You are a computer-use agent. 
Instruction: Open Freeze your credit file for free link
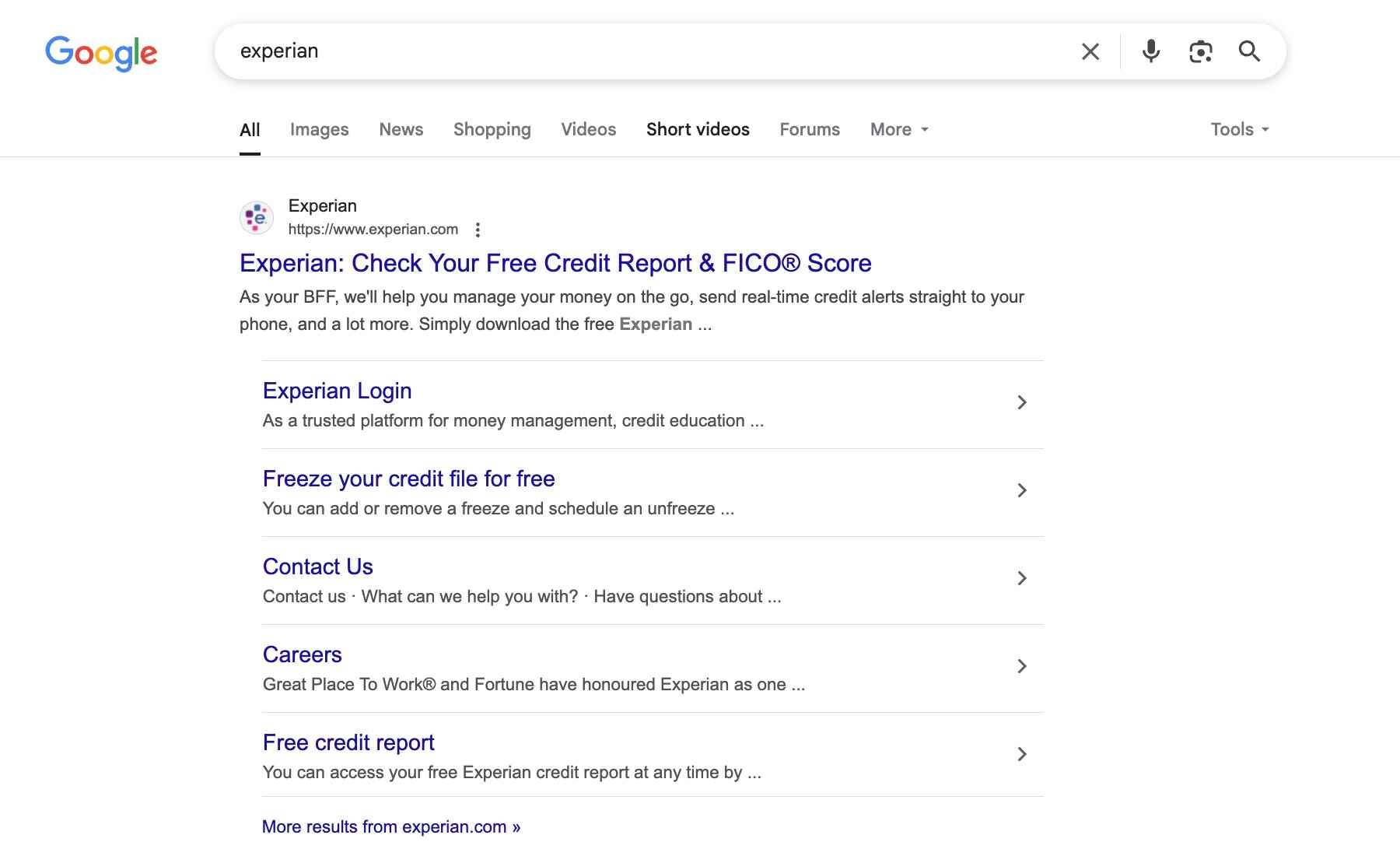408,479
